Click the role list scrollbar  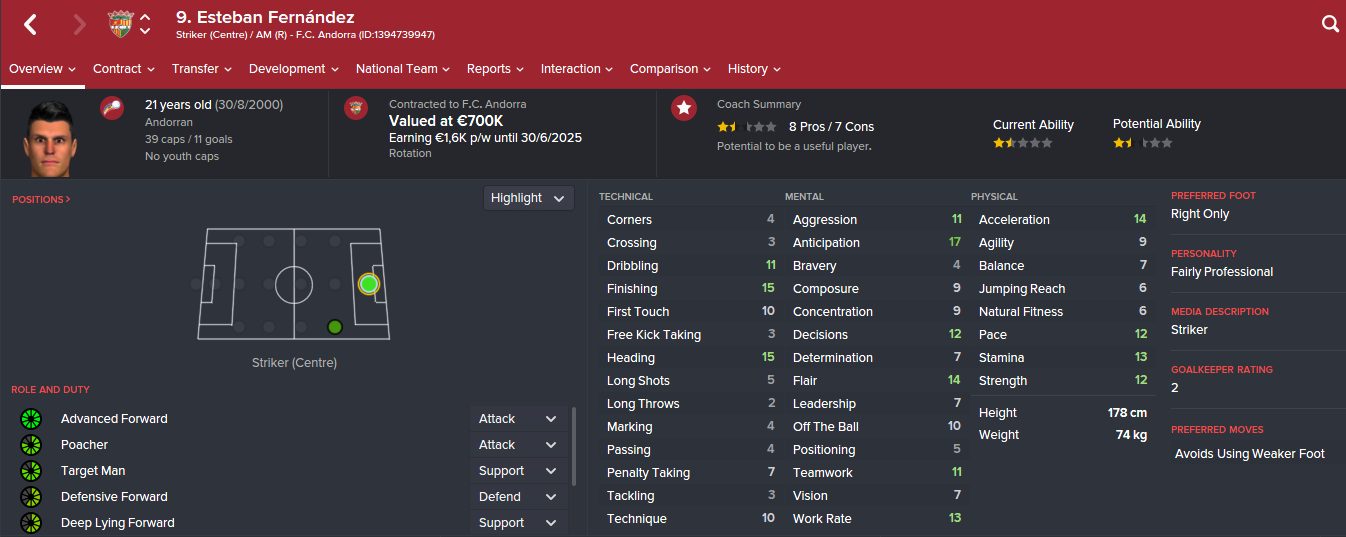573,446
